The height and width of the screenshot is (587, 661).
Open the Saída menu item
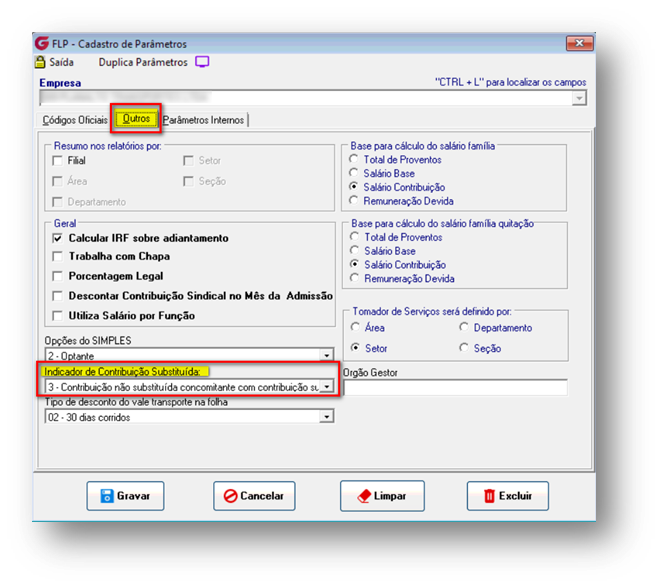62,62
